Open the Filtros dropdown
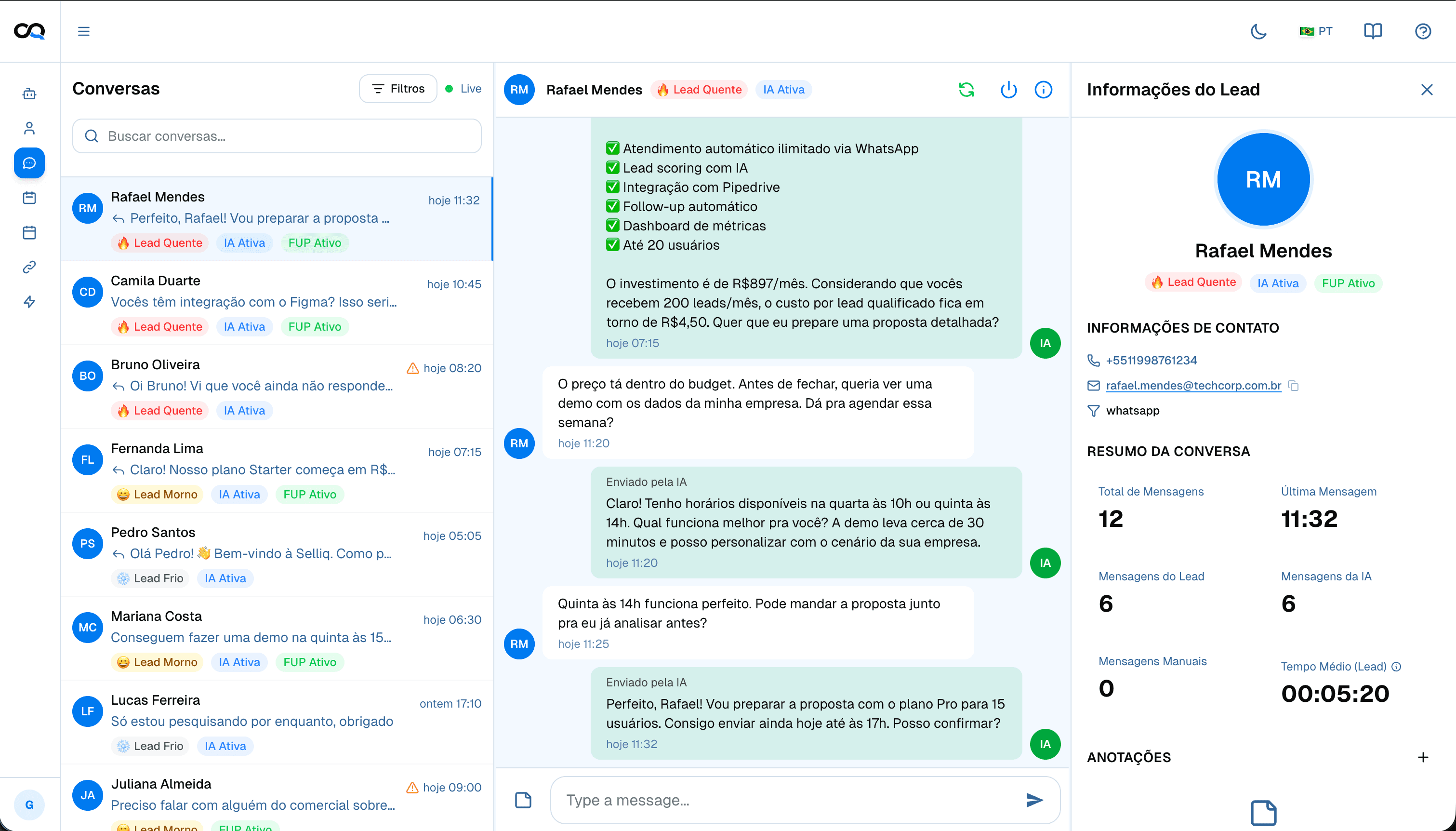The image size is (1456, 831). click(x=397, y=89)
